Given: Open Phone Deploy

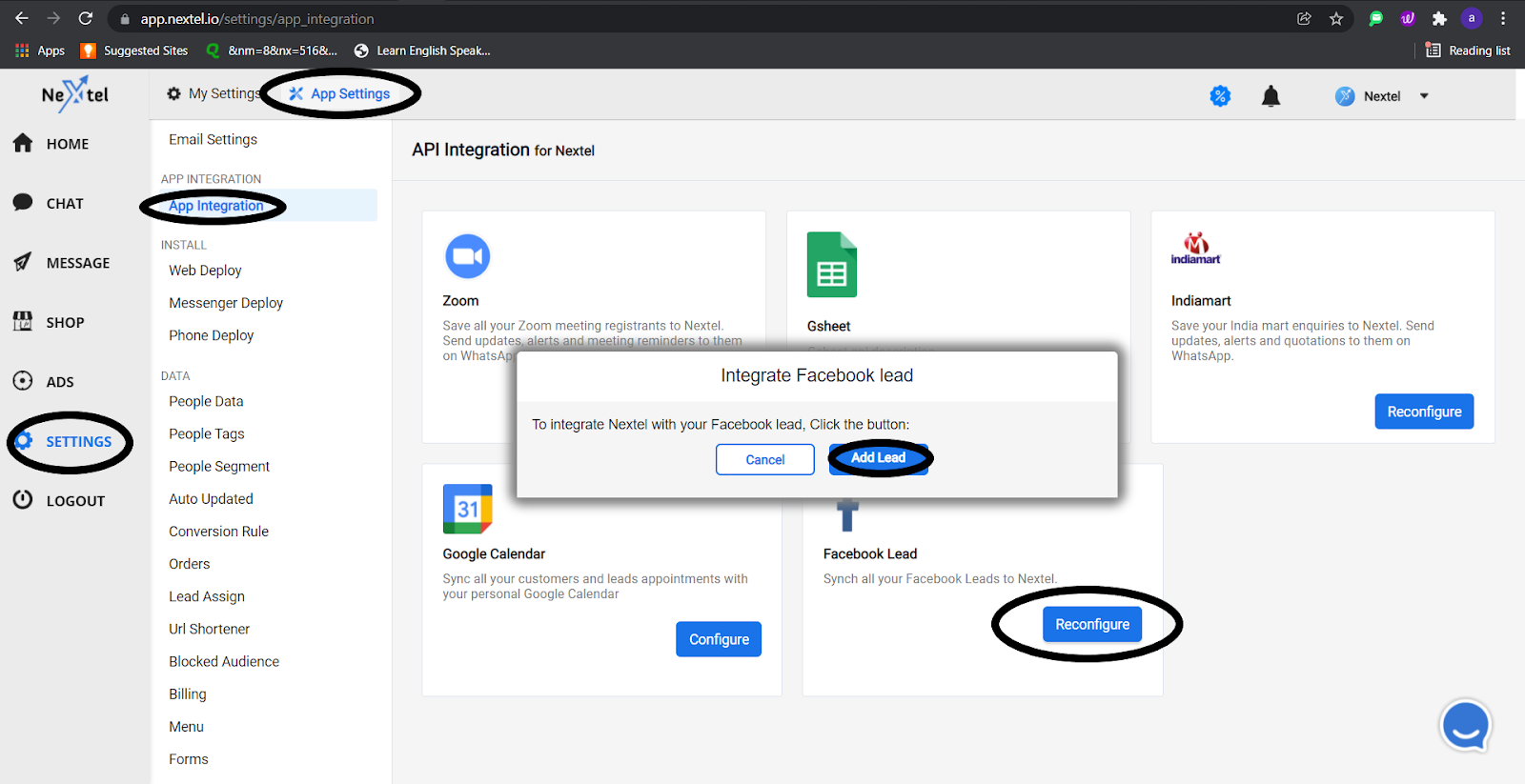Looking at the screenshot, I should tap(212, 335).
